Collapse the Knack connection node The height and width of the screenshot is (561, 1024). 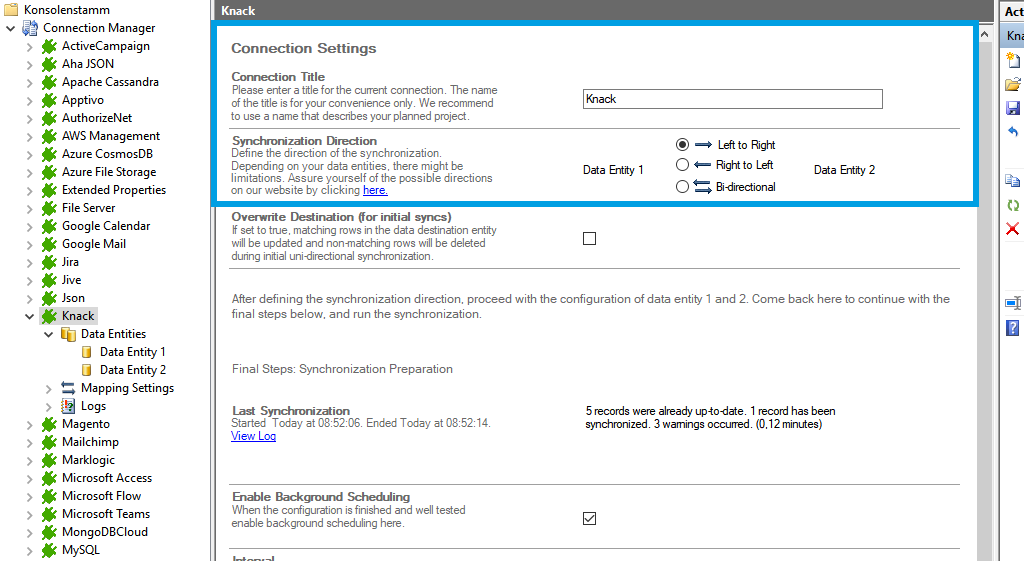click(29, 316)
